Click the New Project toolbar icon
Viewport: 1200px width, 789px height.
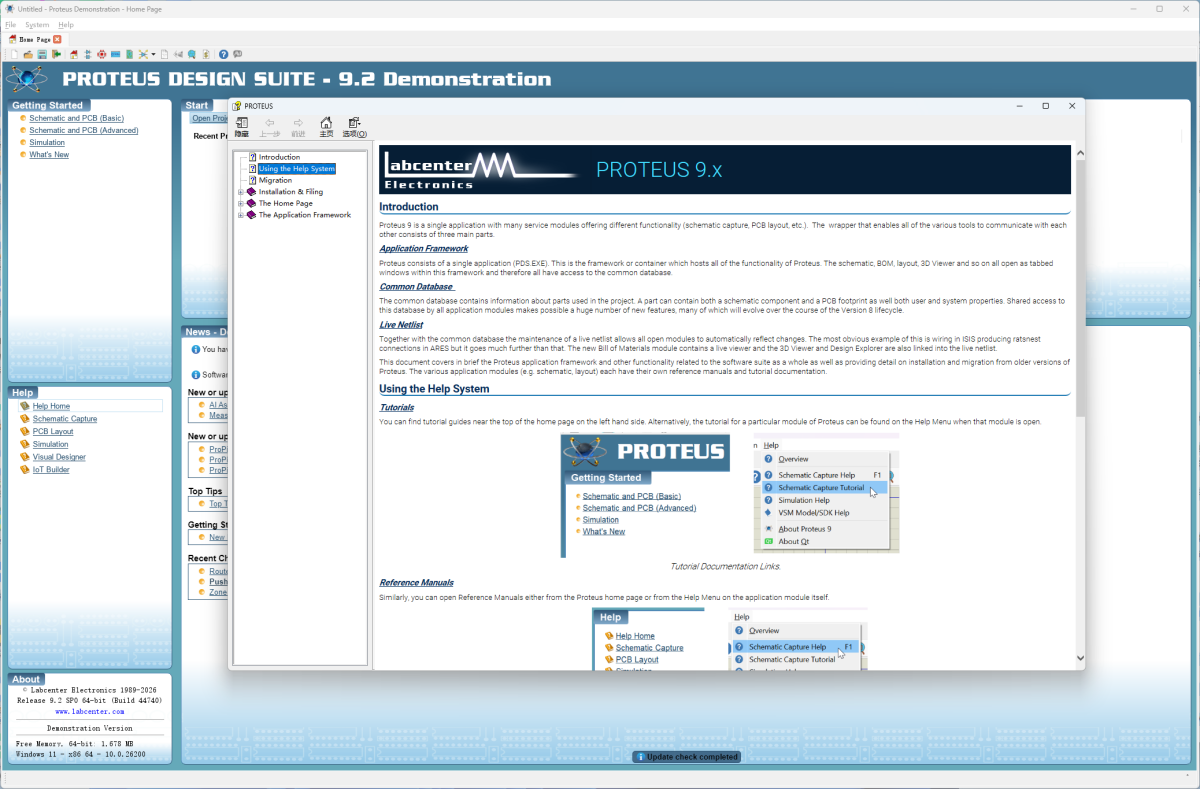[14, 54]
